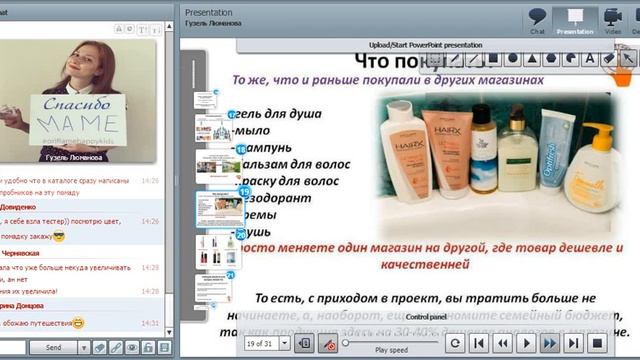Open the dropdown arrow beside Send
This screenshot has height=360, width=640.
tap(84, 348)
